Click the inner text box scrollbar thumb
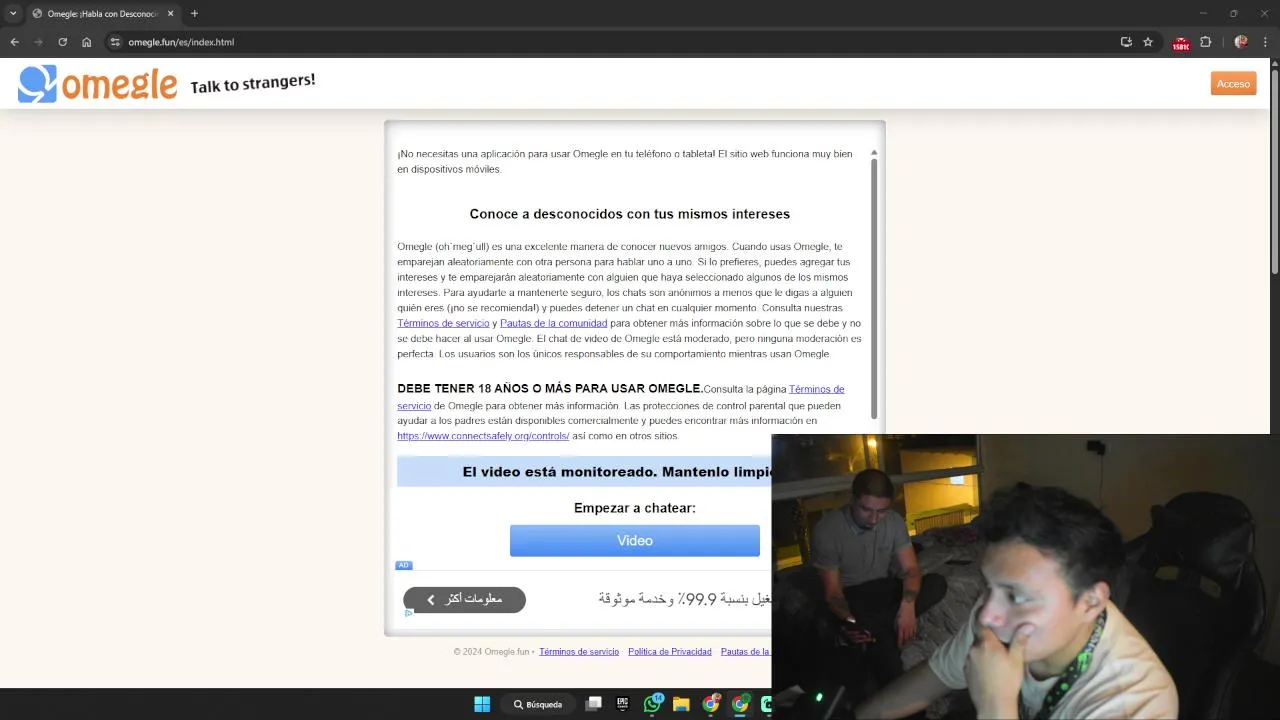This screenshot has width=1280, height=720. tap(874, 288)
